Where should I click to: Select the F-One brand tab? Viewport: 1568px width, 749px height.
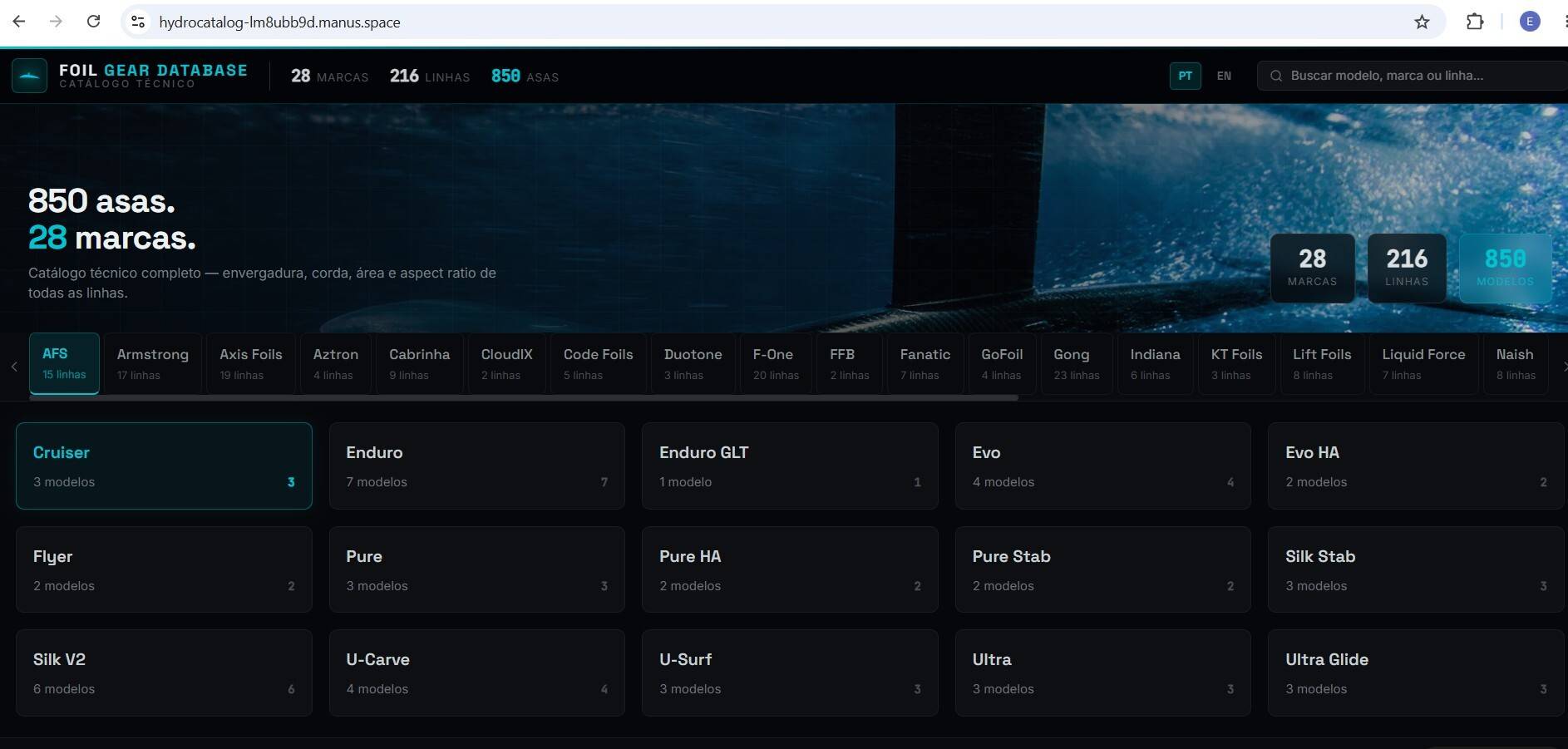777,363
